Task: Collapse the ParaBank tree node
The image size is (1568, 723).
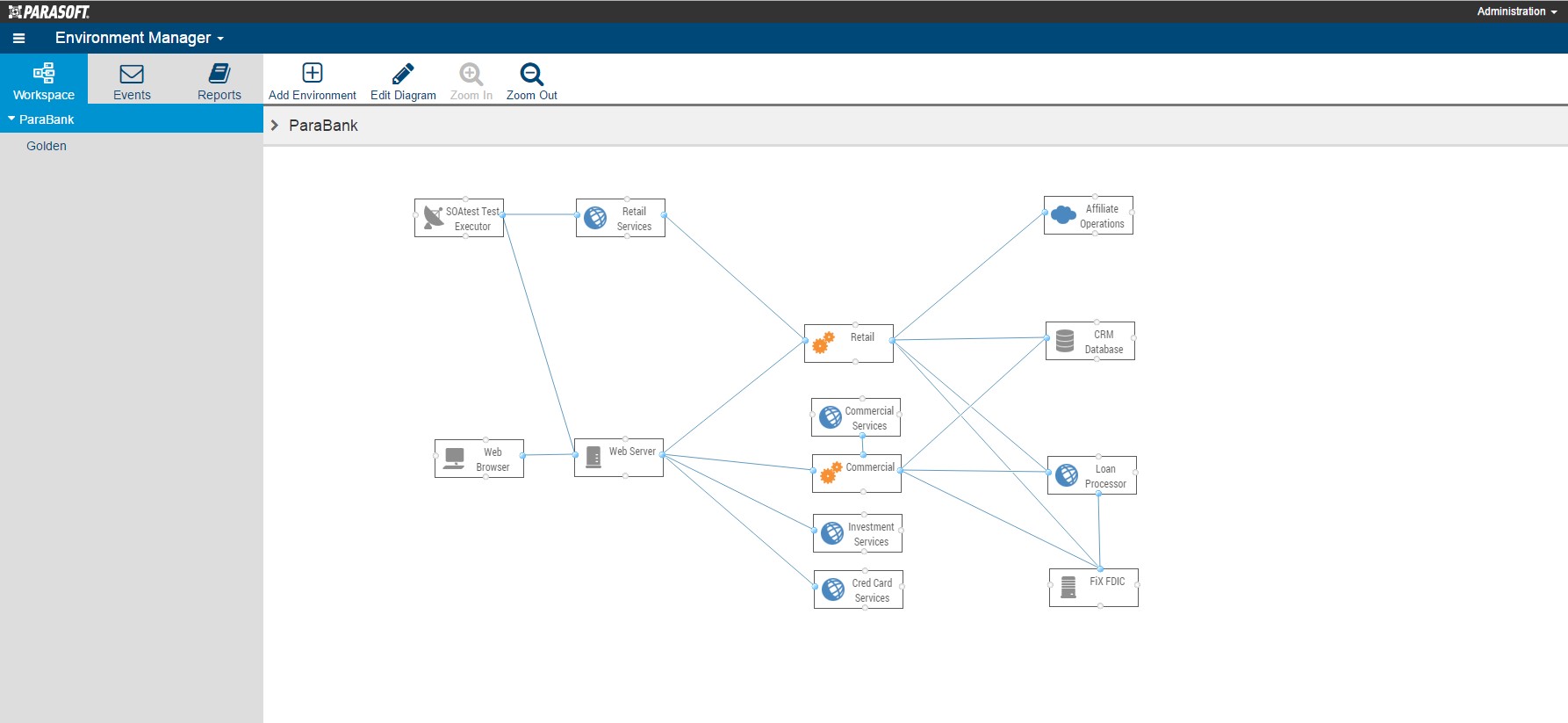Action: click(x=11, y=119)
